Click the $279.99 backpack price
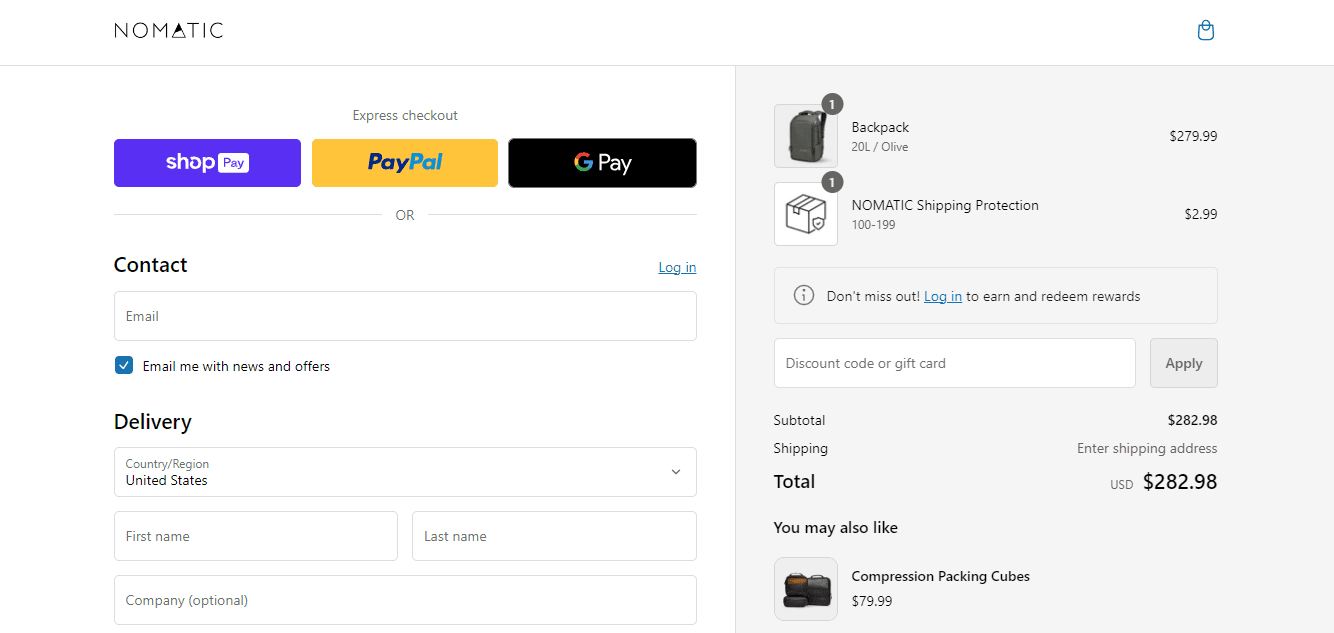This screenshot has height=633, width=1334. point(1193,136)
